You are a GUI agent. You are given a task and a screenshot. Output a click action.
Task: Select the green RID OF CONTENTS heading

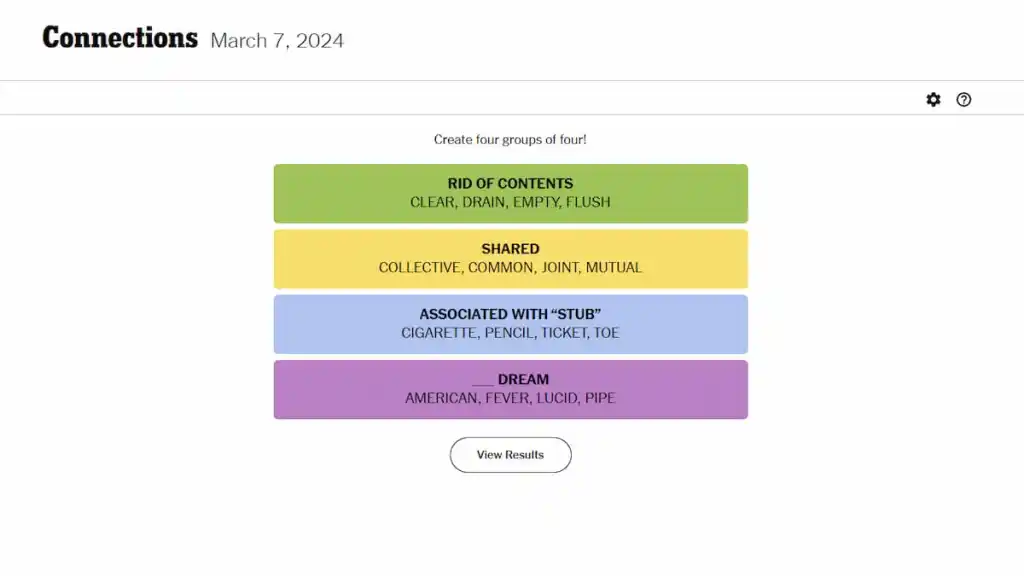click(x=510, y=183)
